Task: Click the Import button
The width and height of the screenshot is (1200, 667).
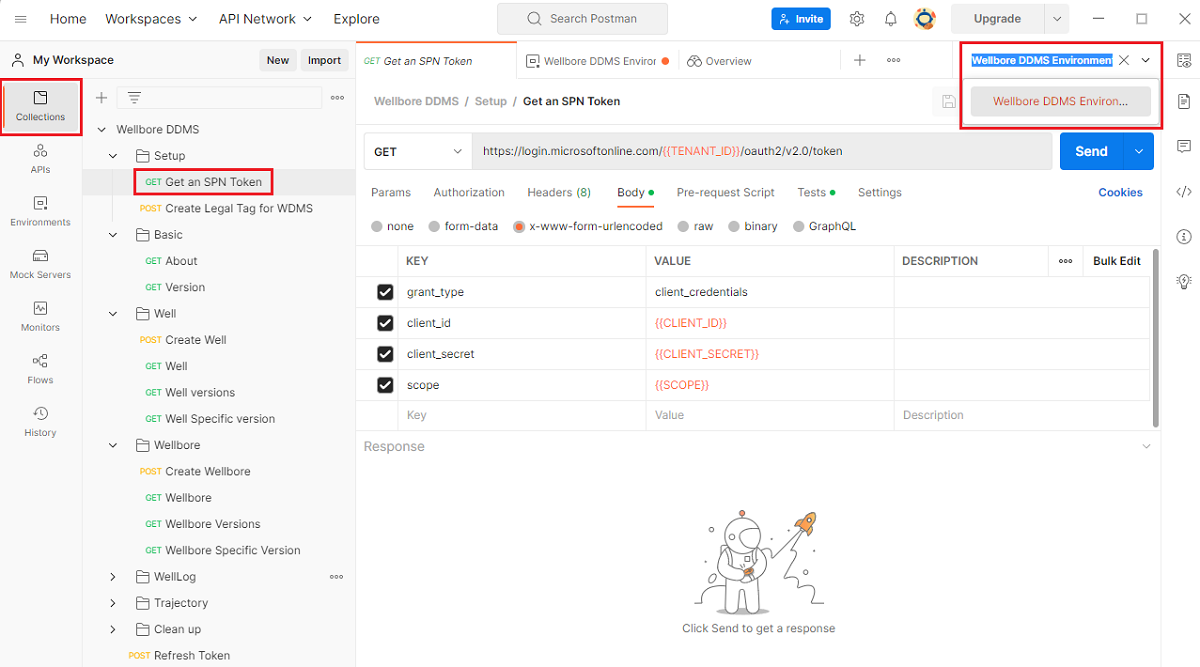Action: (x=324, y=60)
